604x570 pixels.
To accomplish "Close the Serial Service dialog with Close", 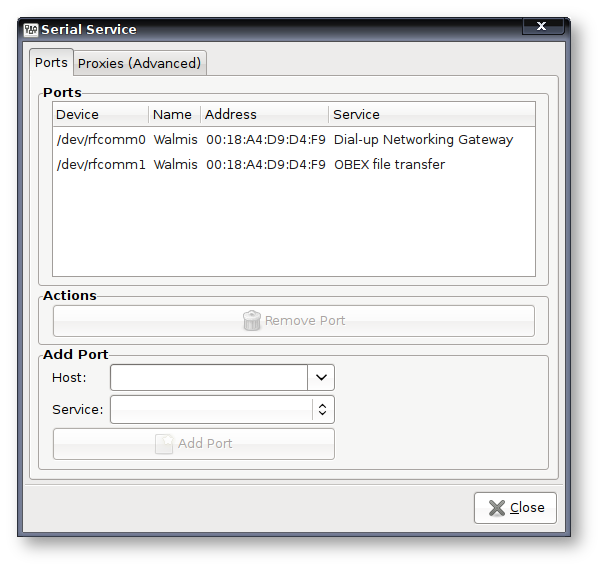I will [x=515, y=508].
